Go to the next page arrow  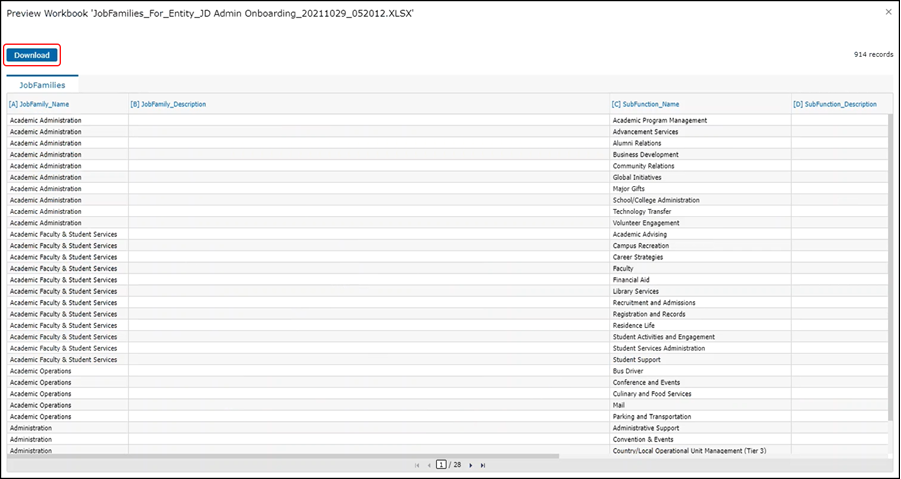tap(471, 465)
